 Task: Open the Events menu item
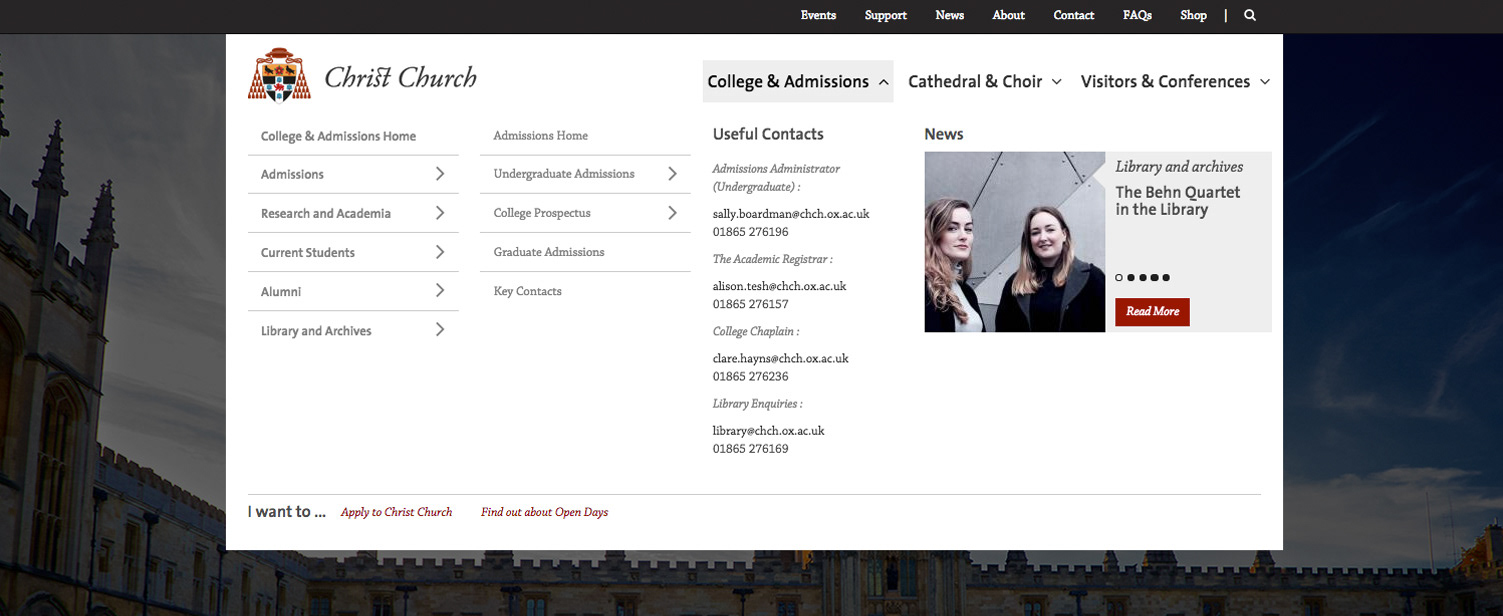(818, 15)
